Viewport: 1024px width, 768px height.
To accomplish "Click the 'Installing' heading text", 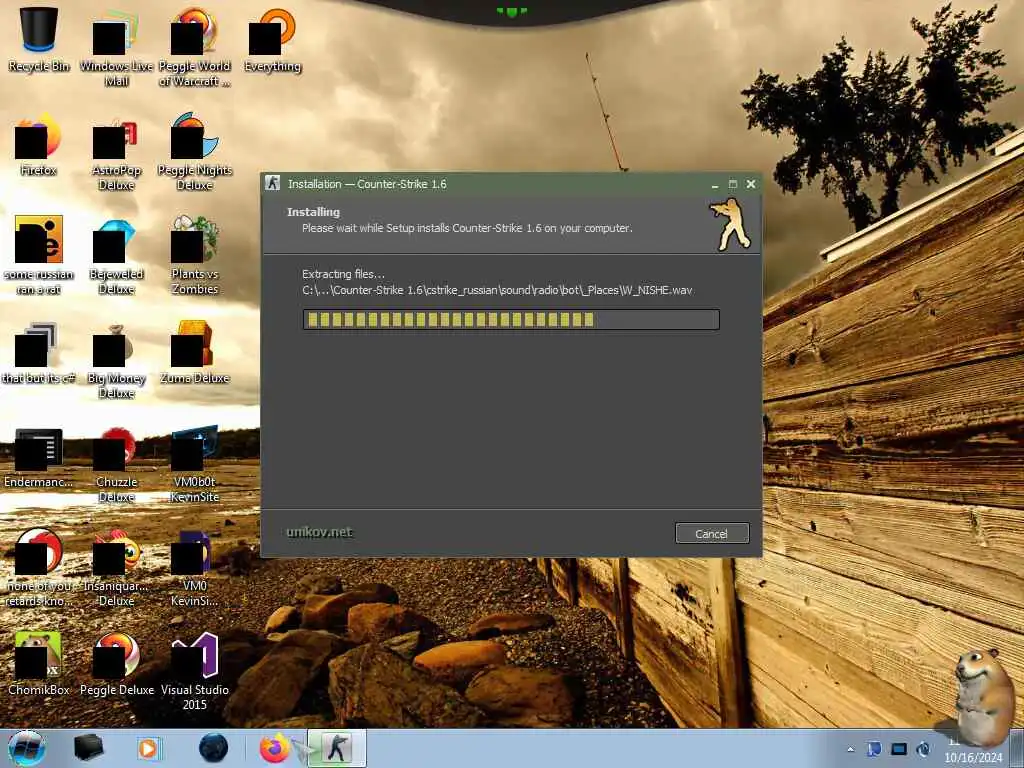I will pyautogui.click(x=313, y=212).
